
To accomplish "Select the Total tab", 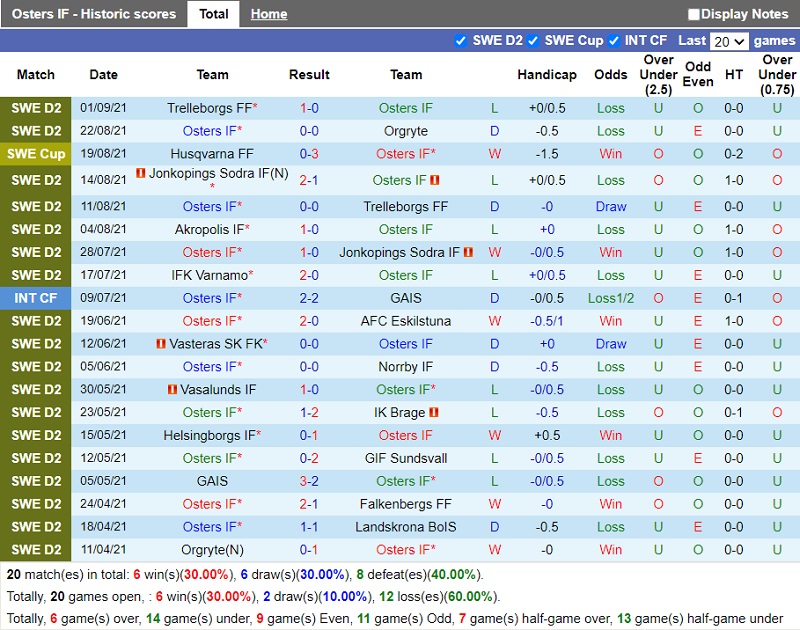I will click(x=213, y=14).
